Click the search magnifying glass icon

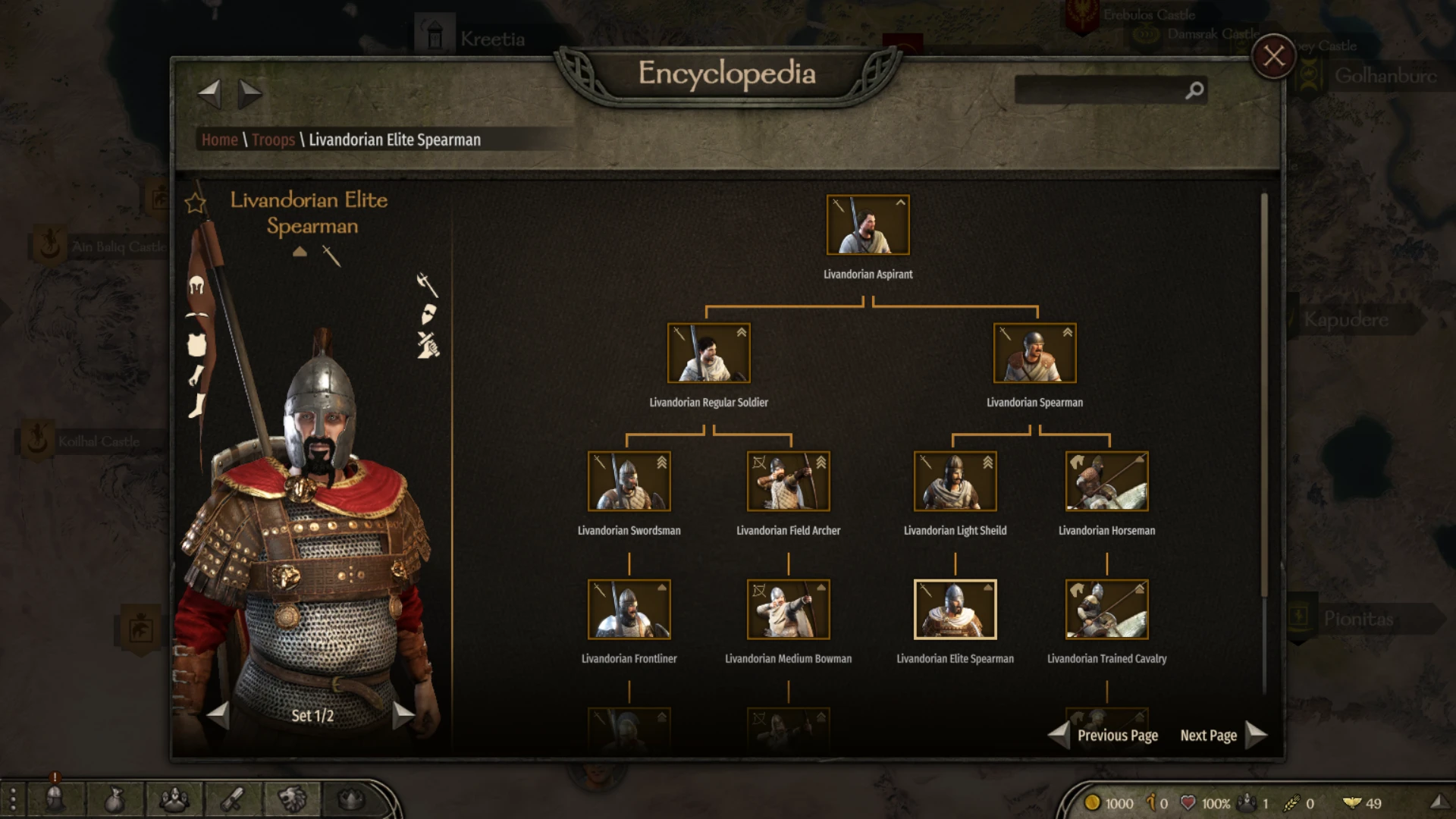coord(1194,90)
